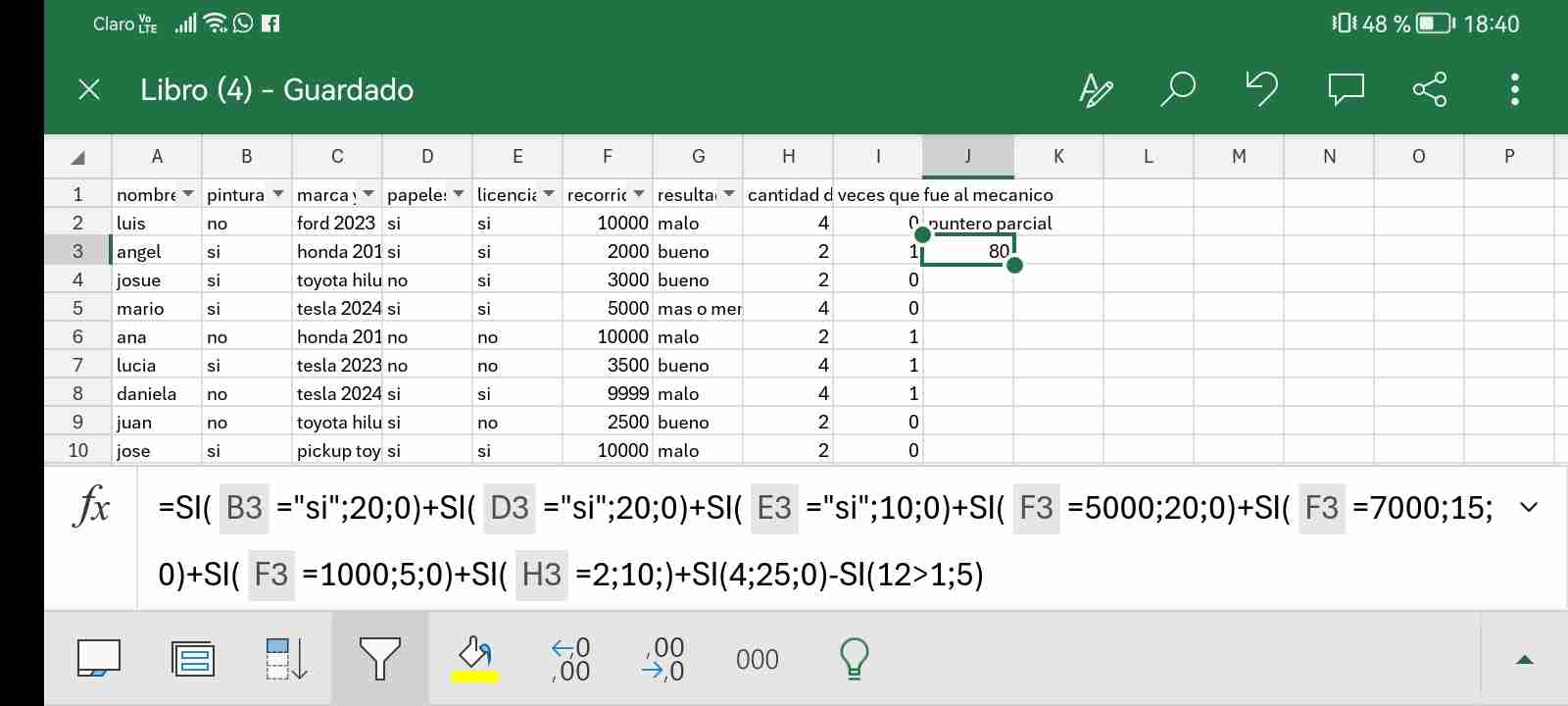Image resolution: width=1568 pixels, height=706 pixels.
Task: Open the pintura column filter dropdown
Action: (278, 194)
